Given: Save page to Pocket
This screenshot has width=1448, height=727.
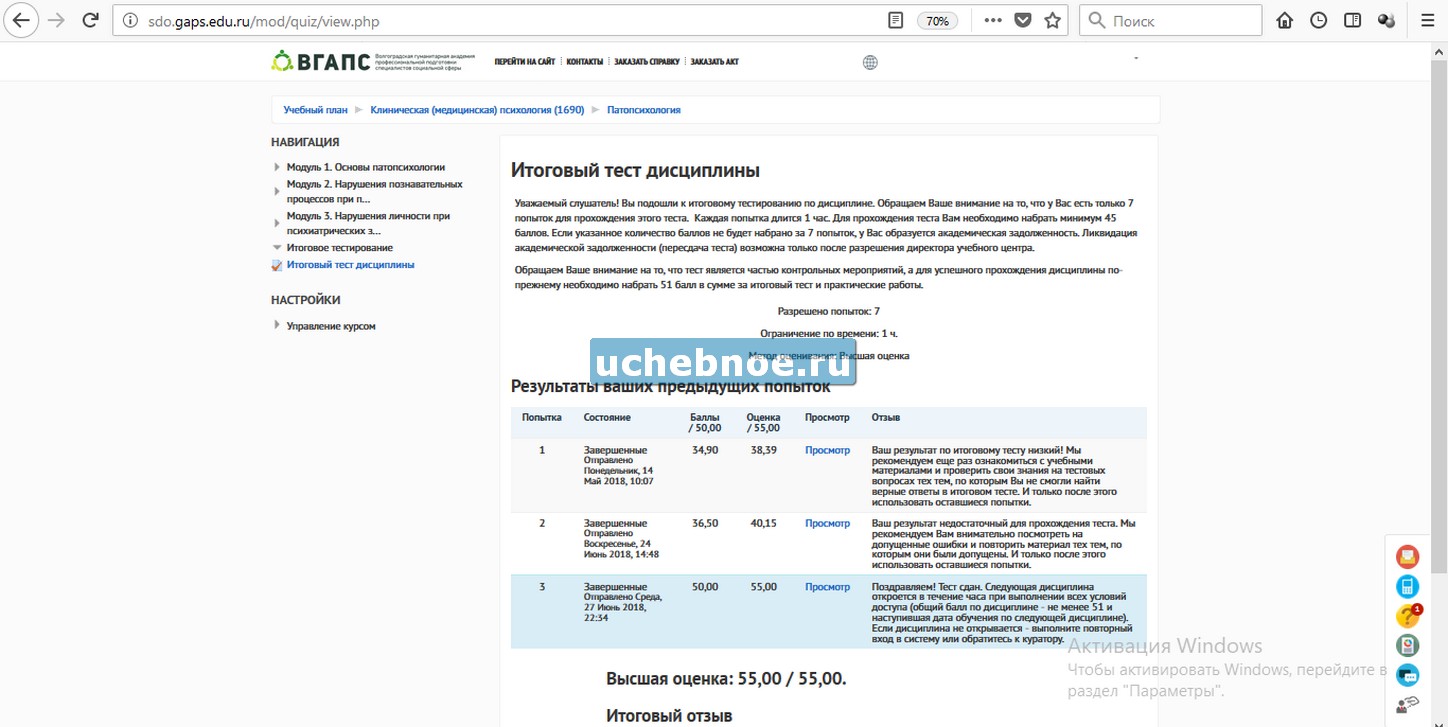Looking at the screenshot, I should coord(1022,20).
